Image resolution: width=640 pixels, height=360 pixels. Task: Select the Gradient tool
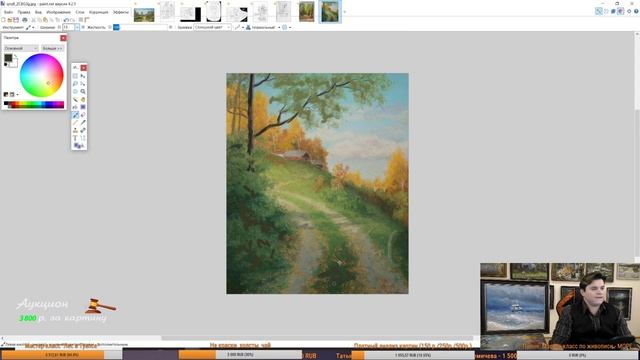pyautogui.click(x=83, y=107)
